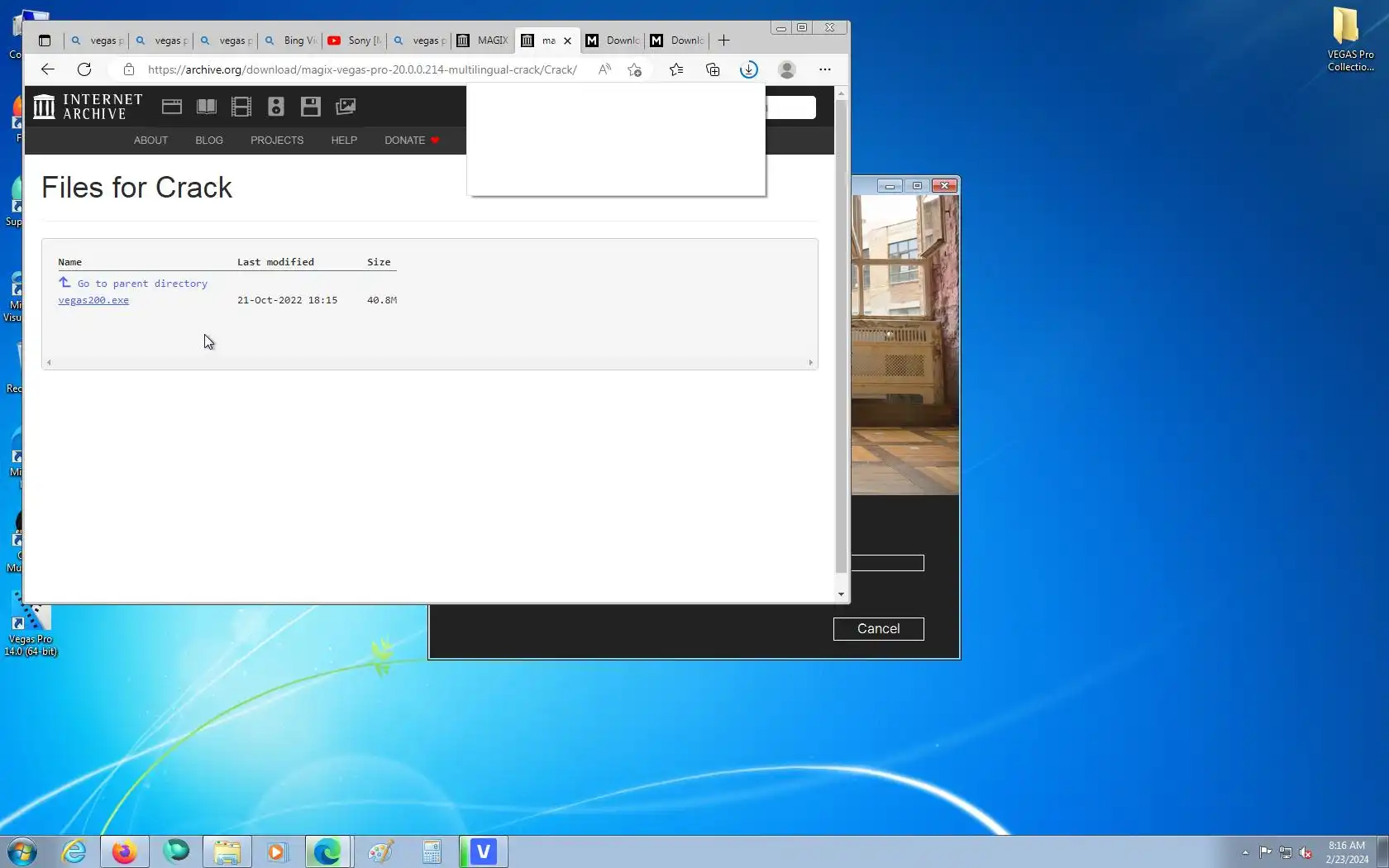
Task: Launch Firefox from the taskbar
Action: (125, 851)
